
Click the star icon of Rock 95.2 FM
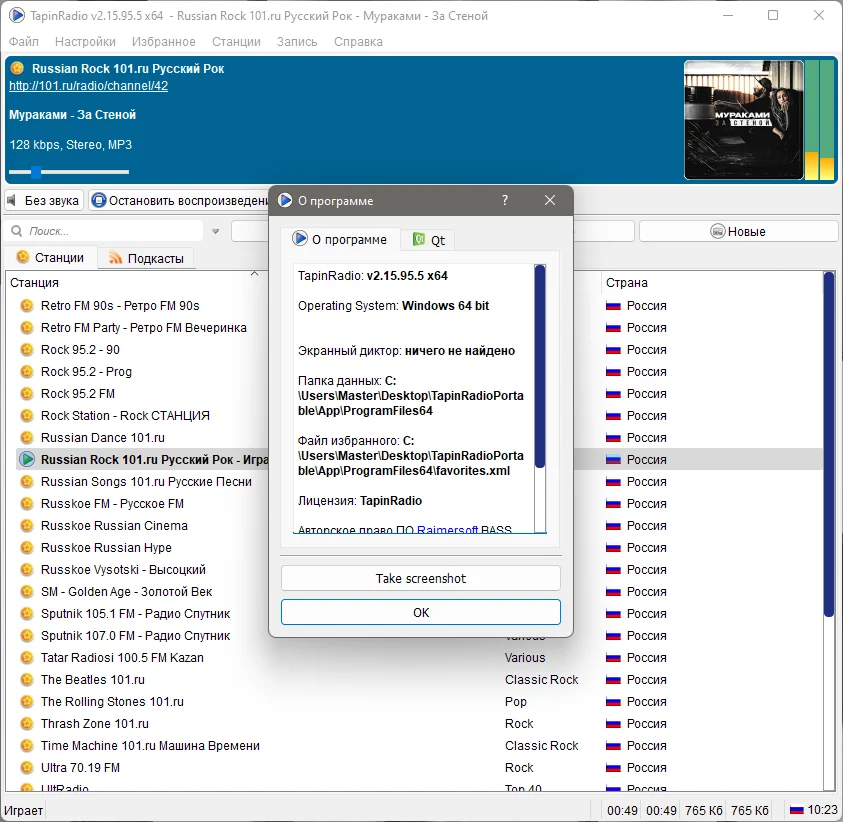[x=26, y=394]
